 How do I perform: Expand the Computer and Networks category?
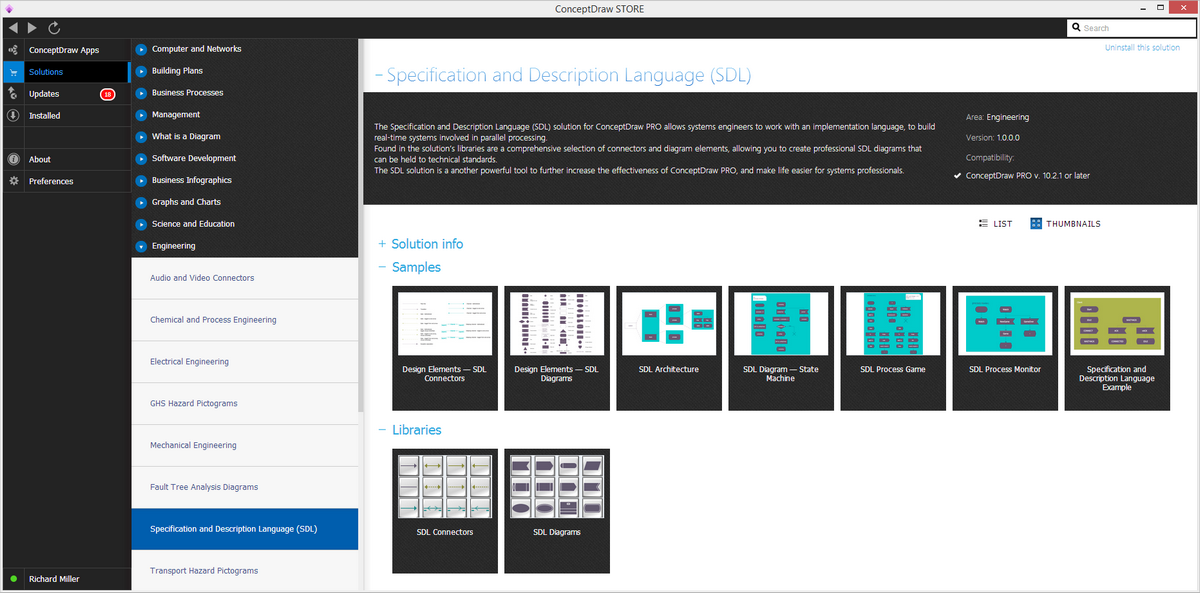(142, 49)
